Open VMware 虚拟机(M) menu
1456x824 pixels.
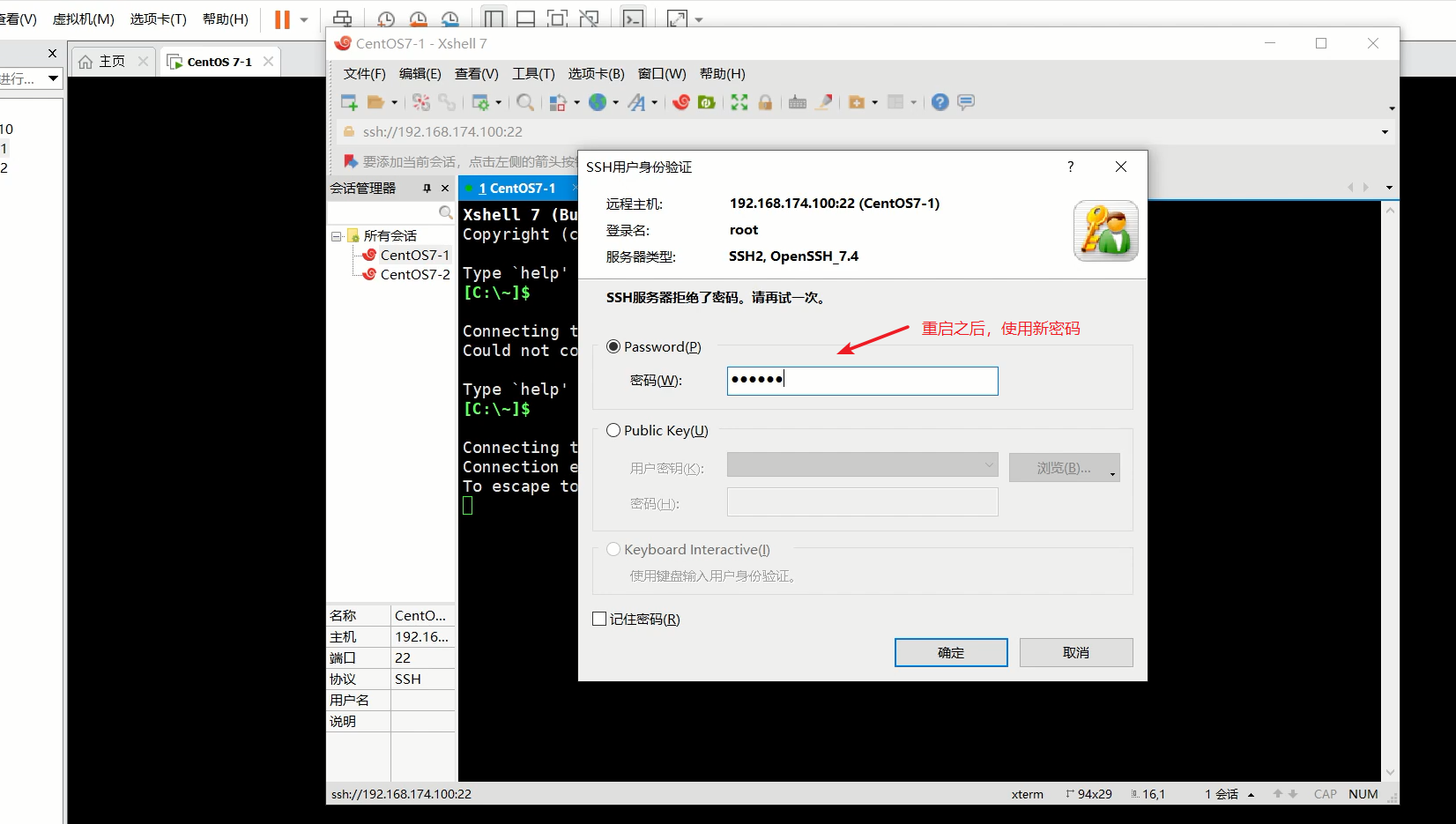(84, 19)
